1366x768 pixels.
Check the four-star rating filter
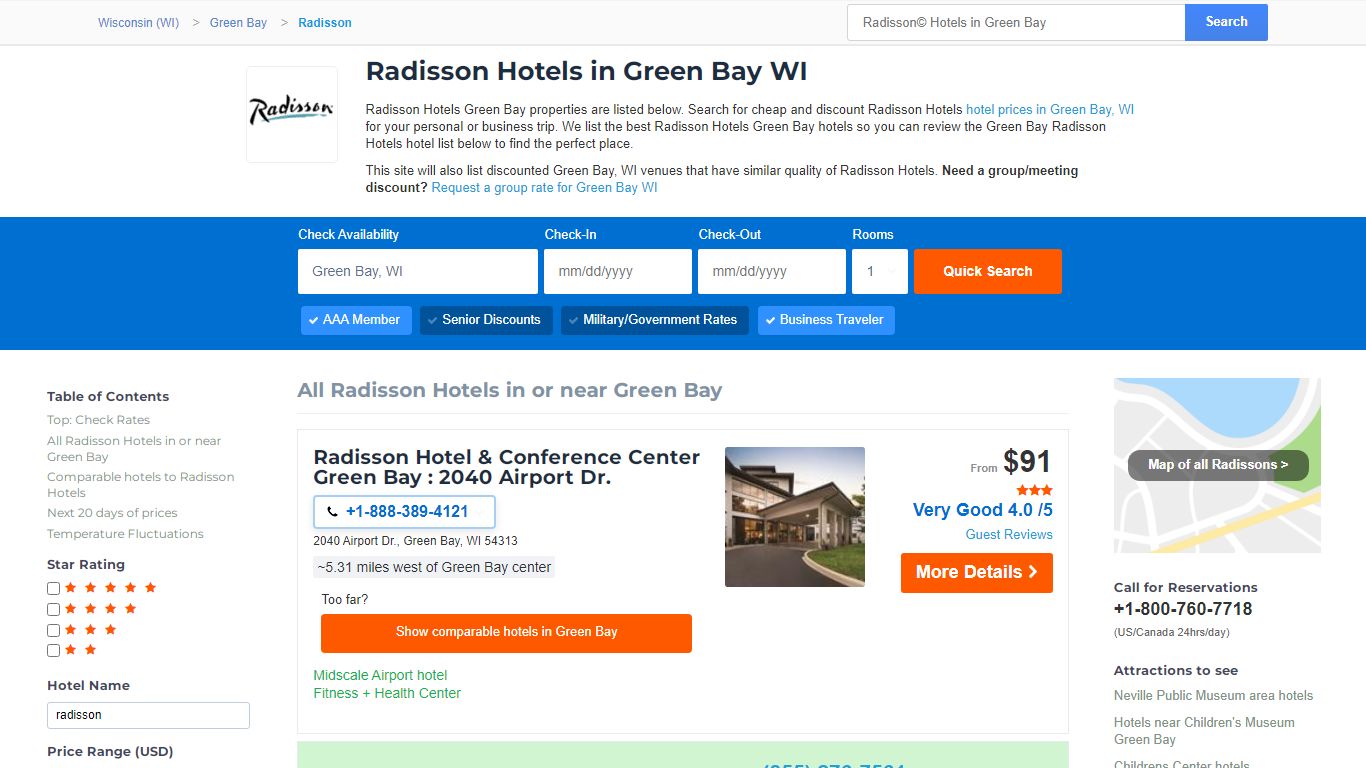pos(54,609)
